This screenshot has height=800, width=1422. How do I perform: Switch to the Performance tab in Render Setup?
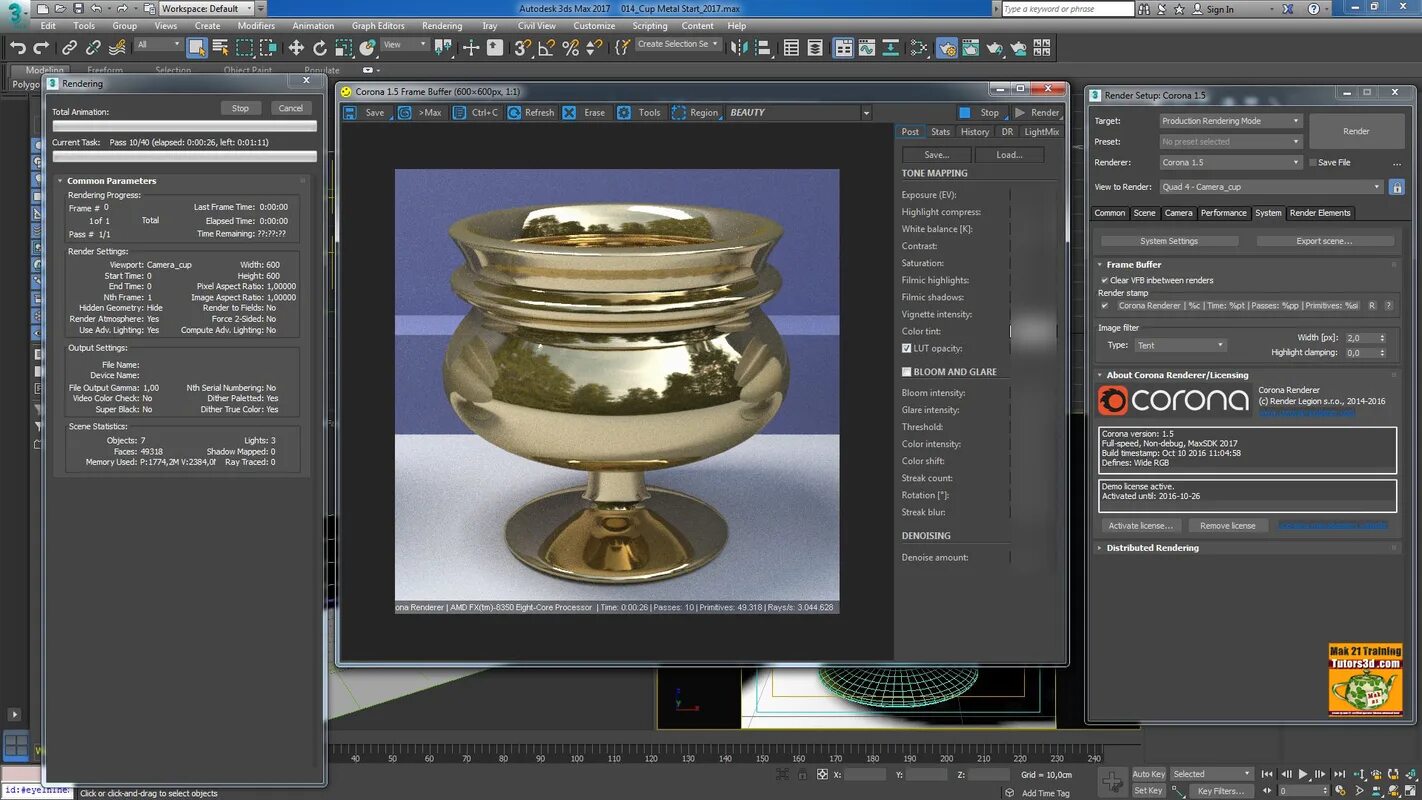pyautogui.click(x=1224, y=213)
